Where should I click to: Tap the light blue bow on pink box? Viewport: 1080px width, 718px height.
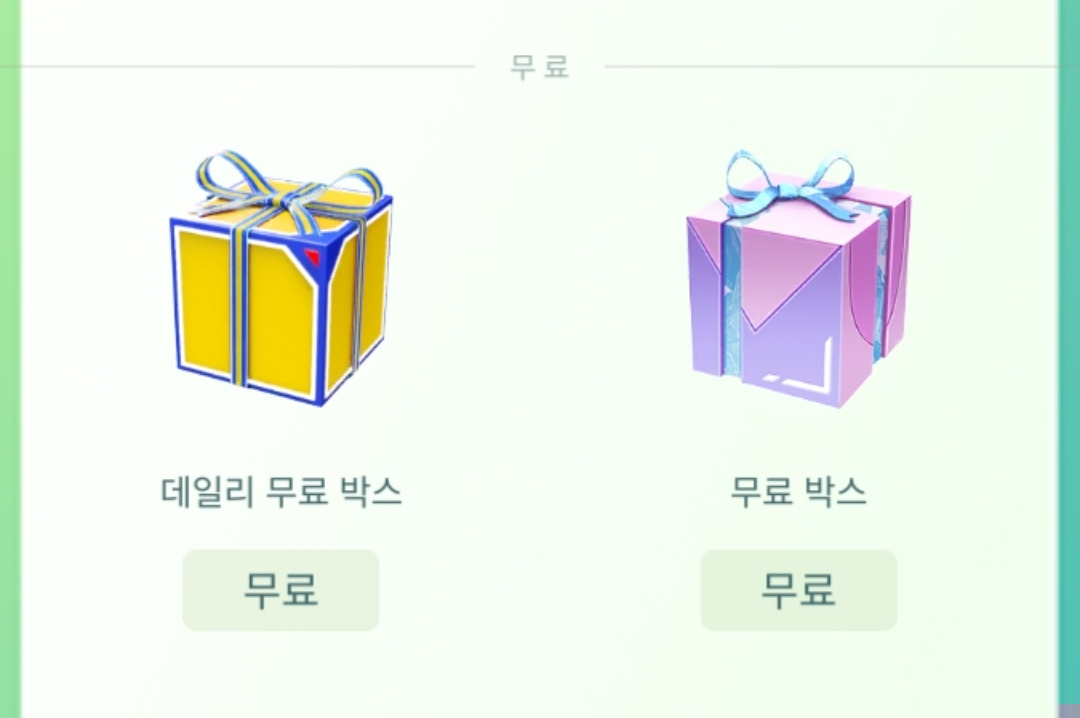[x=791, y=183]
